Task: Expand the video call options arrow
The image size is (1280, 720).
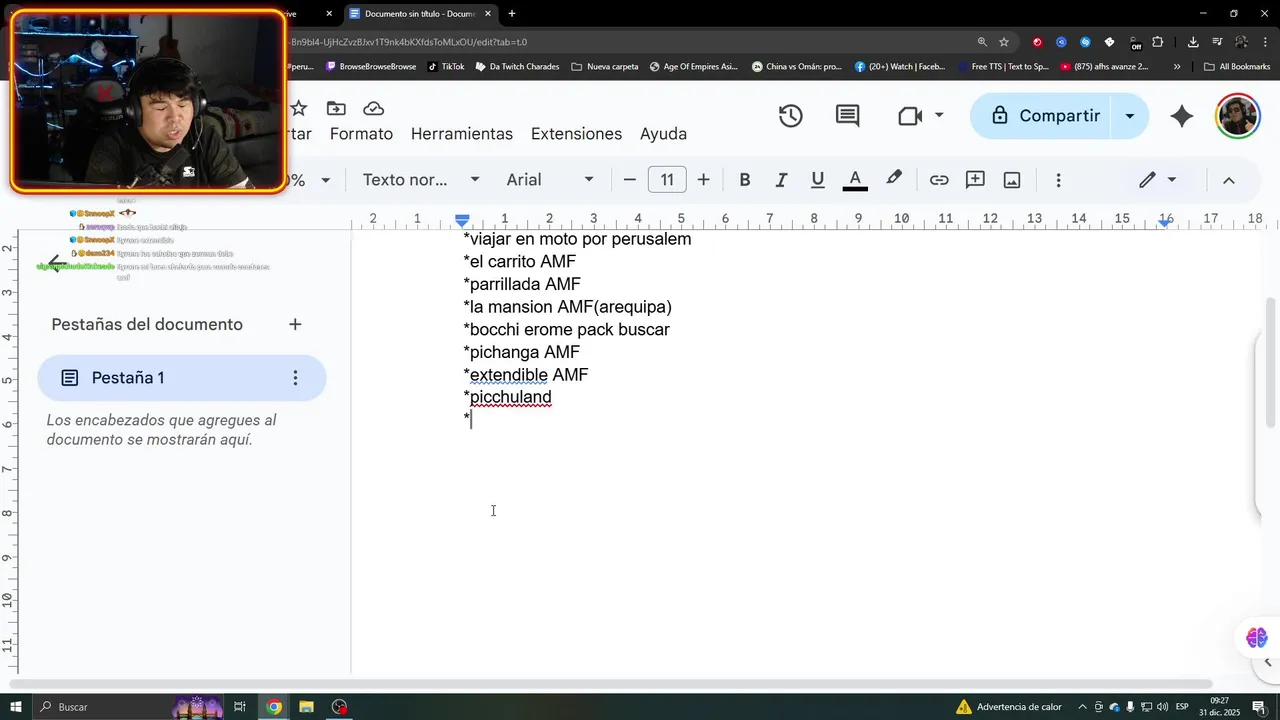Action: click(939, 116)
